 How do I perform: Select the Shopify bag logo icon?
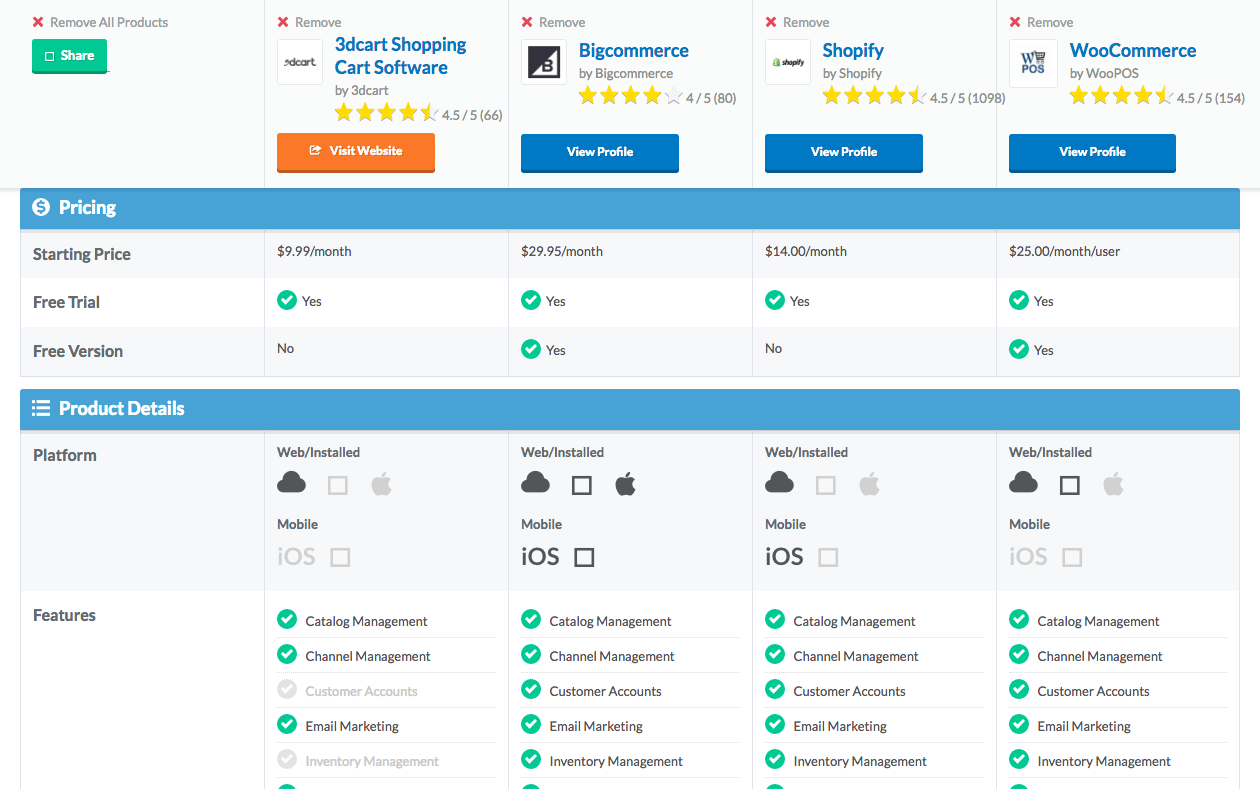(786, 61)
